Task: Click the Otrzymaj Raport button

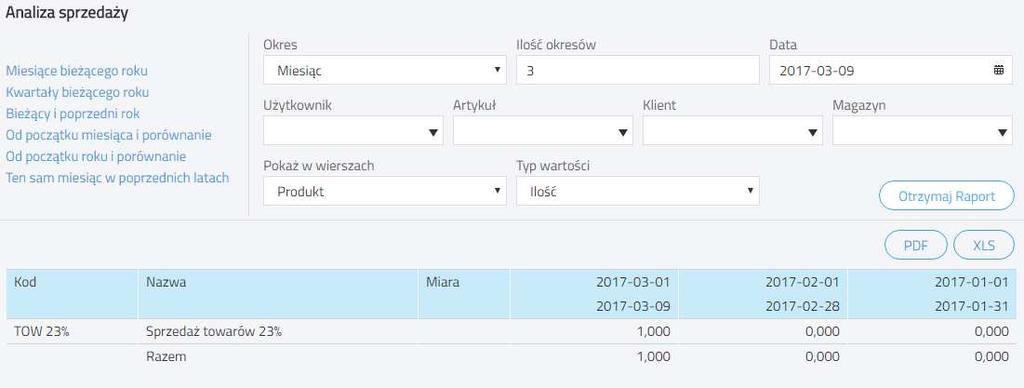Action: tap(947, 196)
